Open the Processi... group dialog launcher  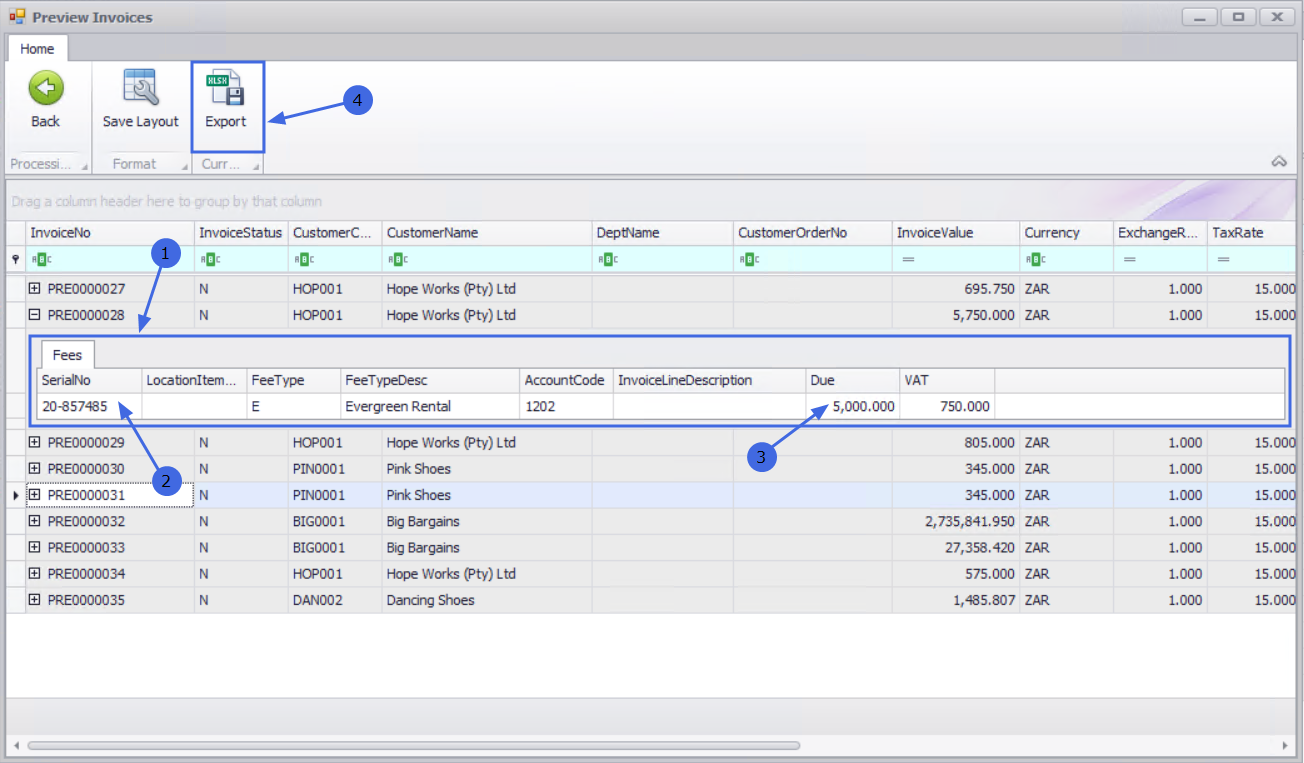point(84,166)
